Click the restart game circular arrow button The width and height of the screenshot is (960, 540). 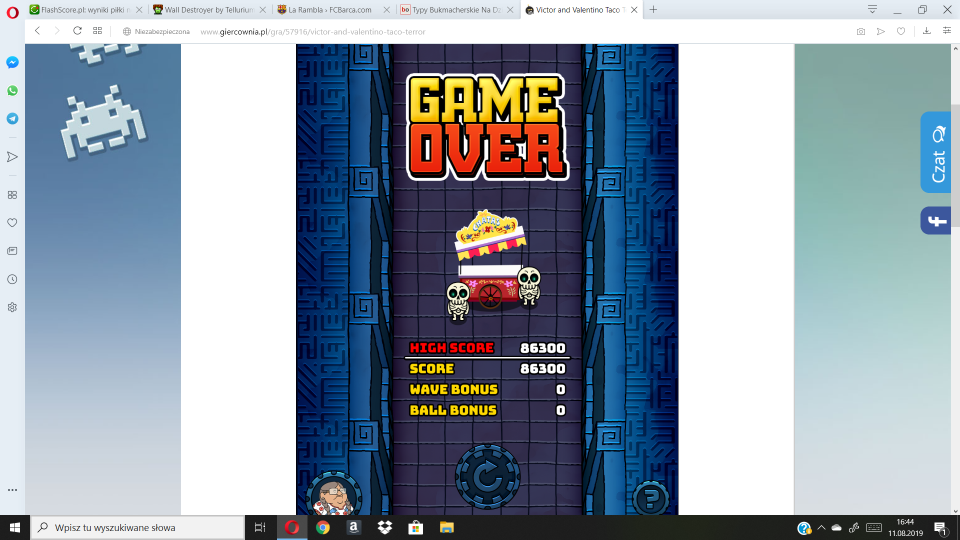[x=487, y=477]
